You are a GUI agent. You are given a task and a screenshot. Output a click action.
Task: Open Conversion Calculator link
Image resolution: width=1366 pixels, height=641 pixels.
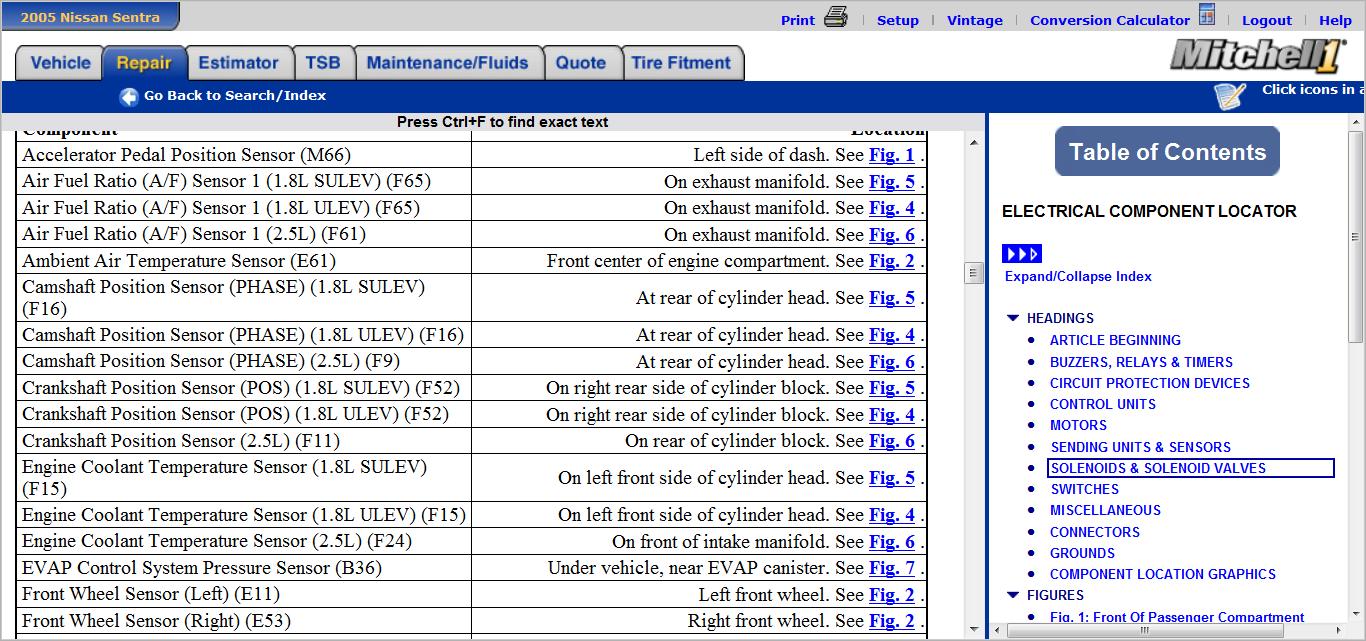(x=1110, y=20)
